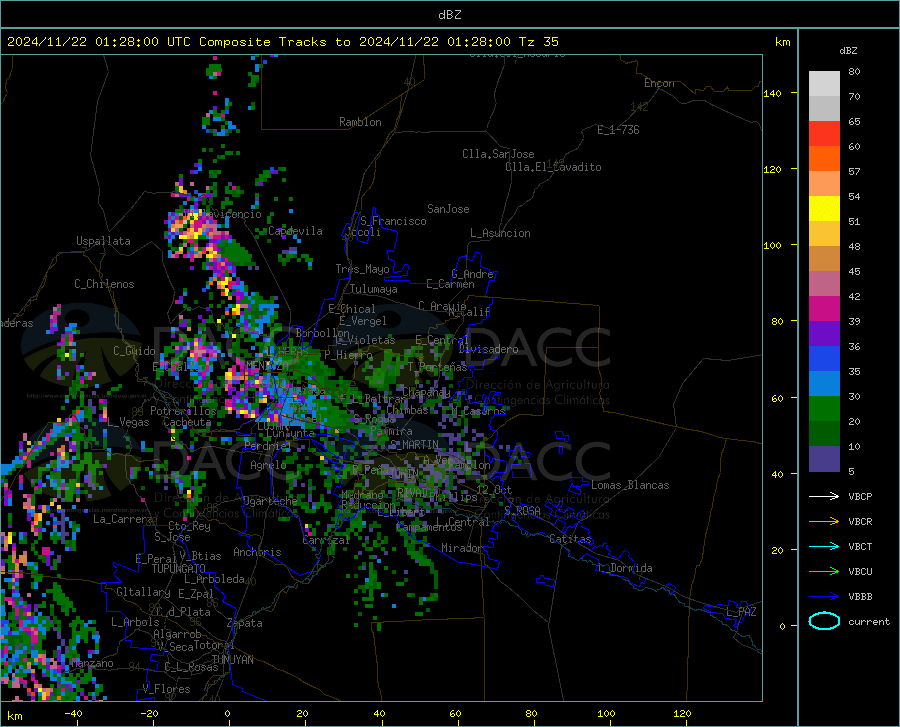This screenshot has width=900, height=727.
Task: Click the Clla.SanJose map label
Action: pyautogui.click(x=498, y=154)
